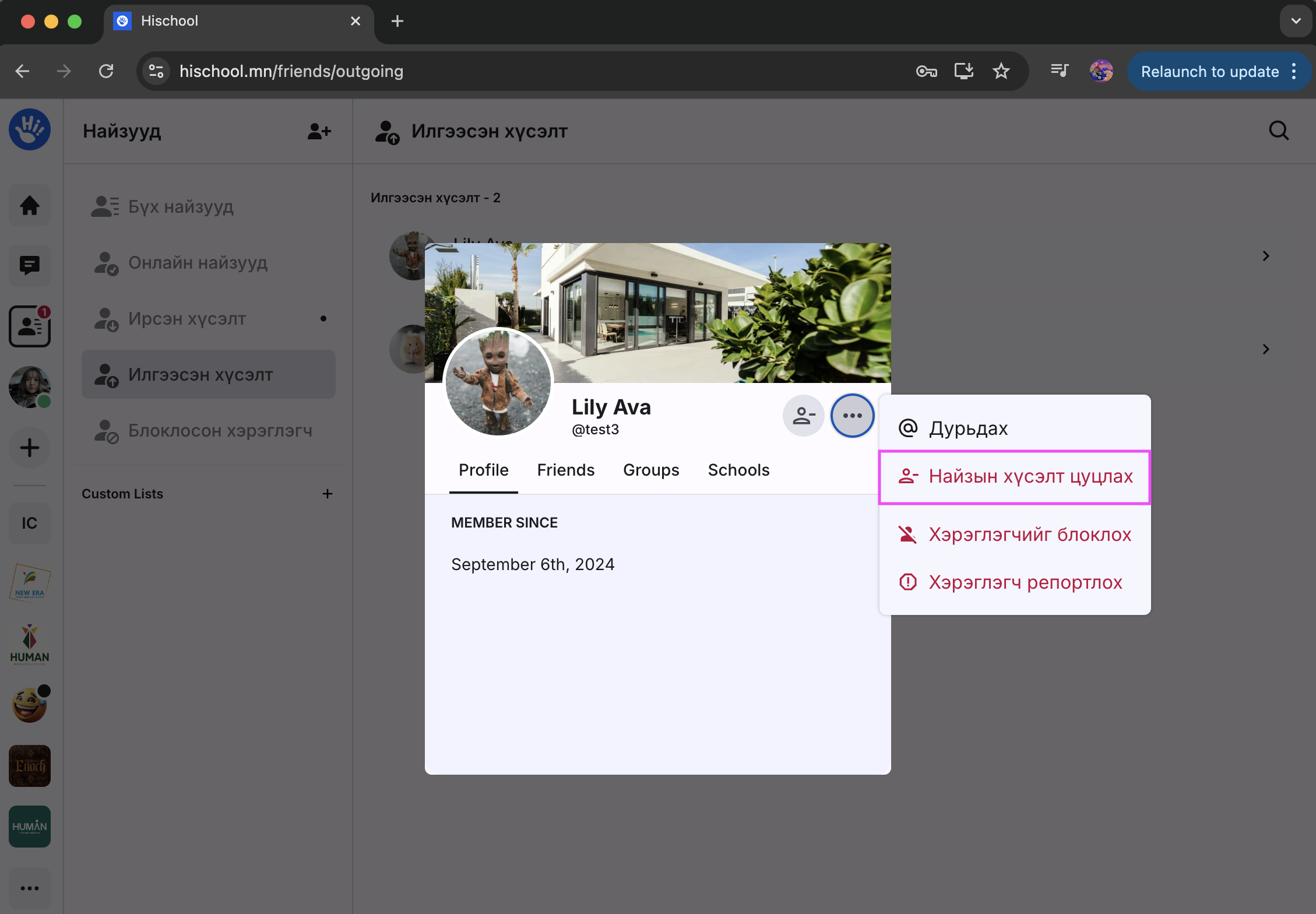
Task: Click the plus icon to add server
Action: 30,448
